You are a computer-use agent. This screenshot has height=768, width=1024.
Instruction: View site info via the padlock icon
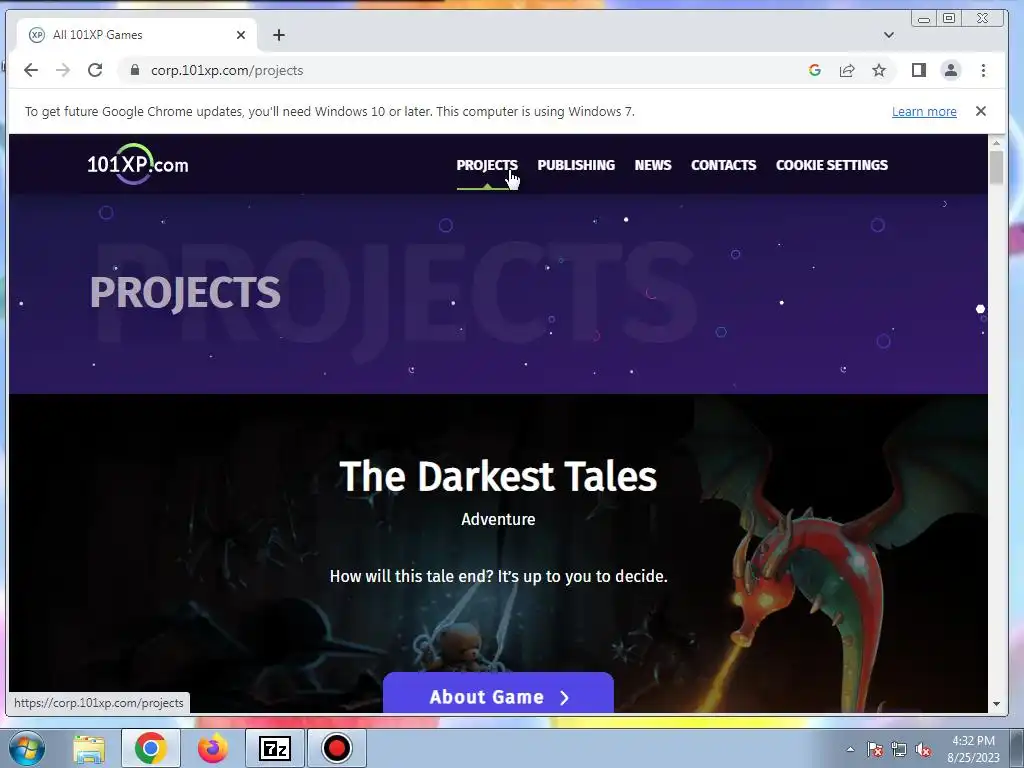(135, 71)
